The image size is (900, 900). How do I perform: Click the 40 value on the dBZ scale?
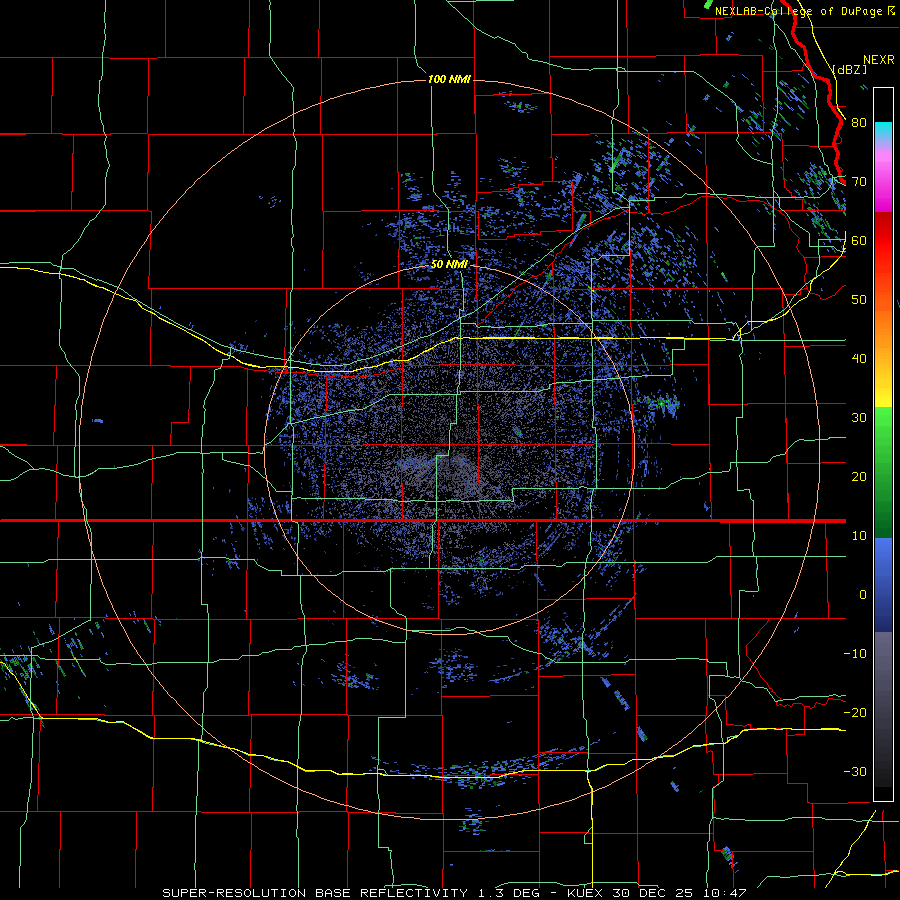pyautogui.click(x=859, y=359)
